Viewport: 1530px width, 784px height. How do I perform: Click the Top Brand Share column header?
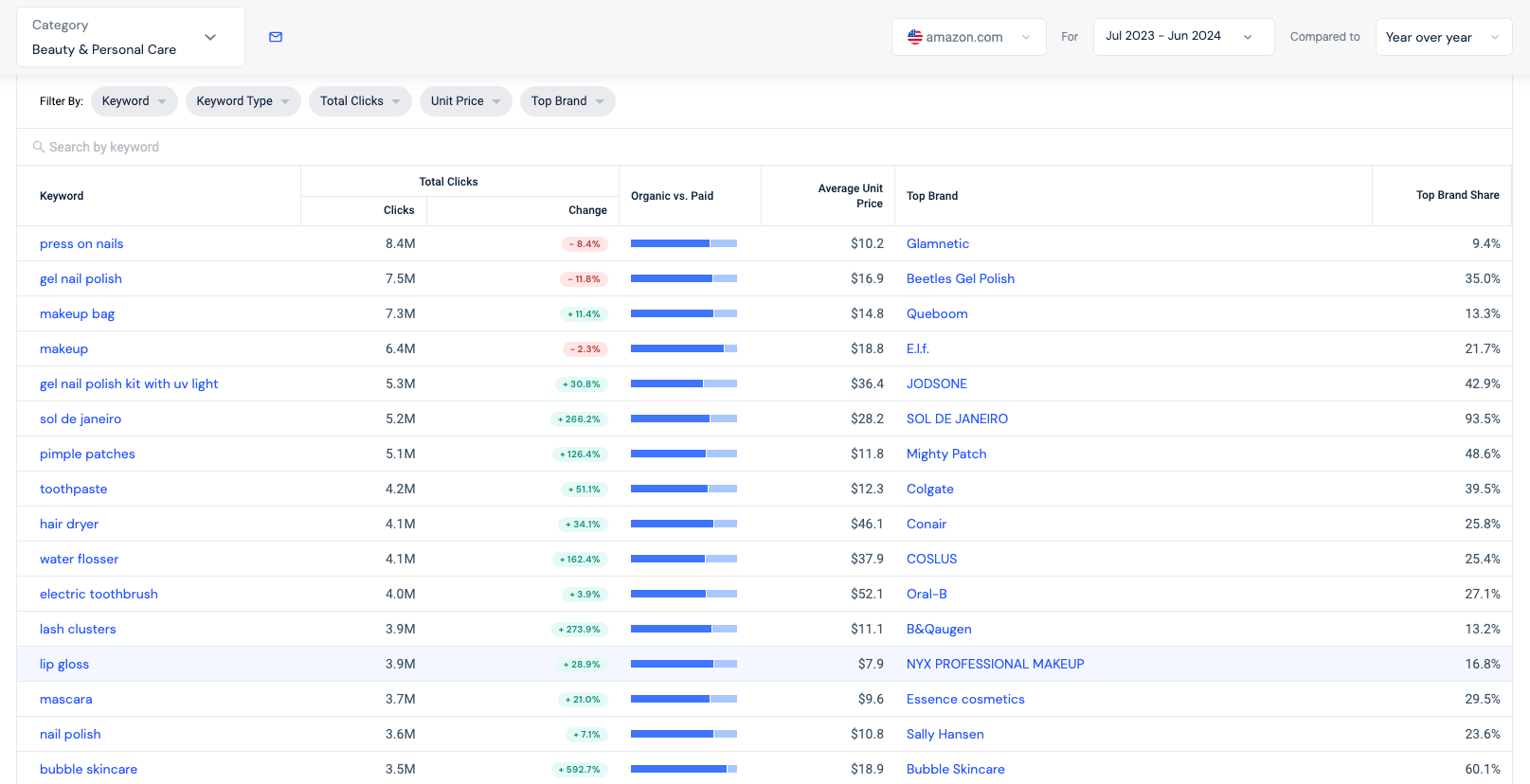[x=1457, y=195]
